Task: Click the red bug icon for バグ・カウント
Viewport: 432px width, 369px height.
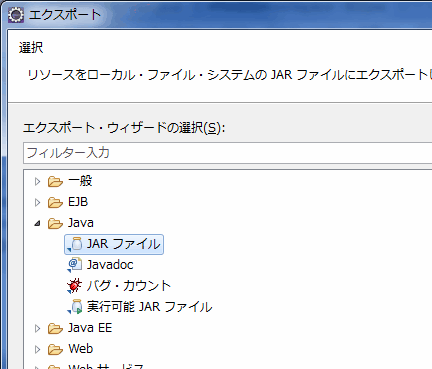Action: 74,286
